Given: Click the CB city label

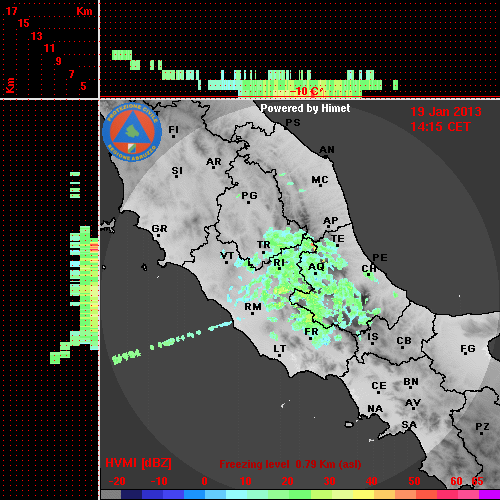Looking at the screenshot, I should (x=404, y=341).
